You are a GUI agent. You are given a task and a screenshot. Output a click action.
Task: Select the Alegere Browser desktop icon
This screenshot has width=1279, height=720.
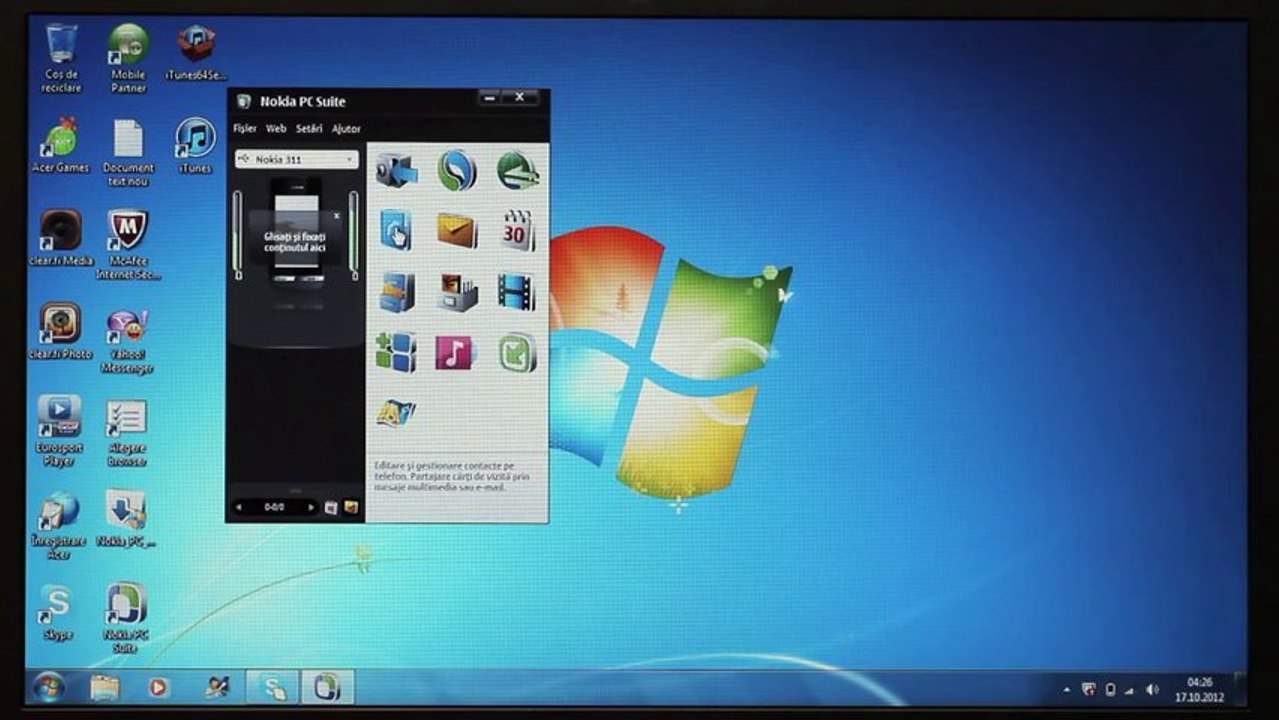[127, 430]
